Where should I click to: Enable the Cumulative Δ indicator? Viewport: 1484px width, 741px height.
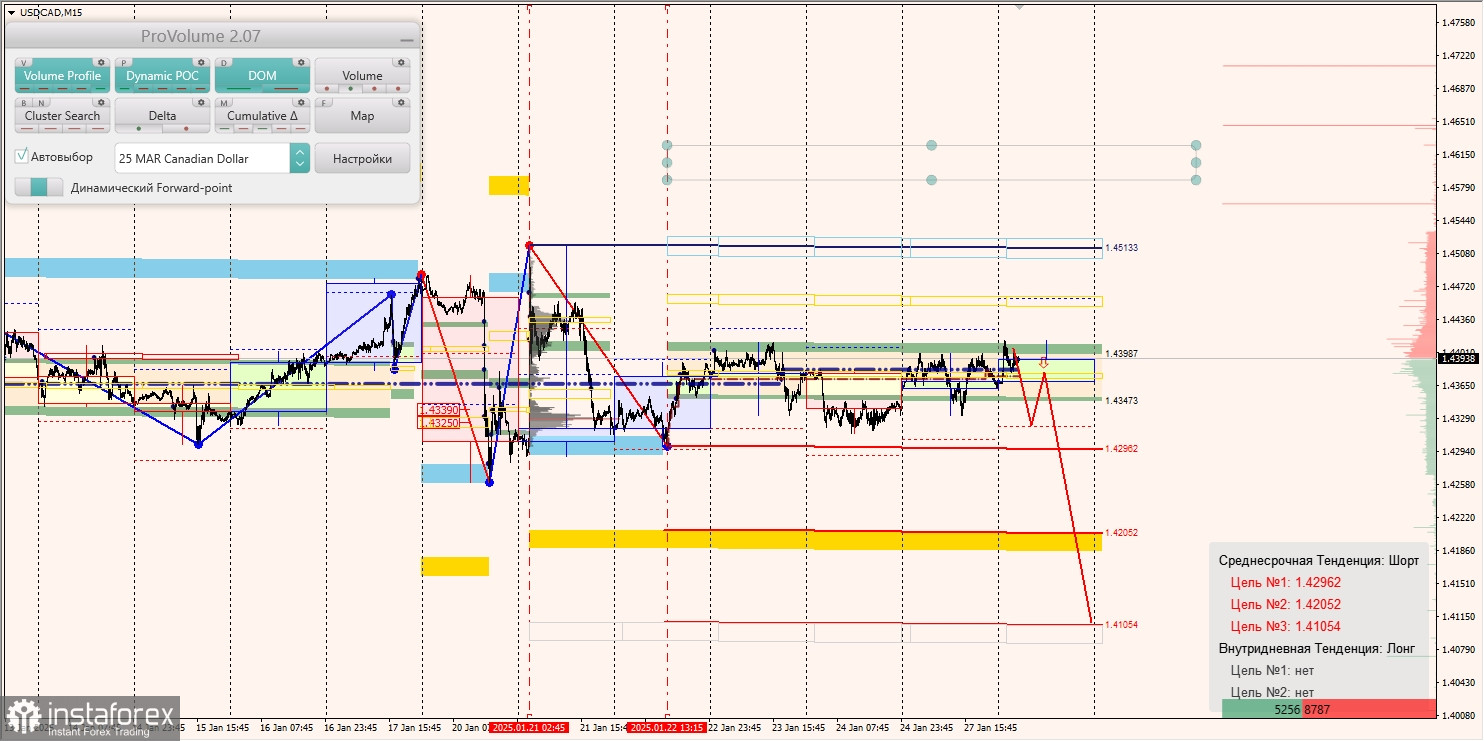tap(262, 116)
